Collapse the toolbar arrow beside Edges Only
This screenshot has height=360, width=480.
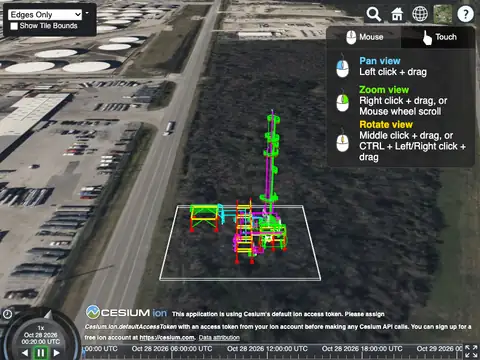87,13
